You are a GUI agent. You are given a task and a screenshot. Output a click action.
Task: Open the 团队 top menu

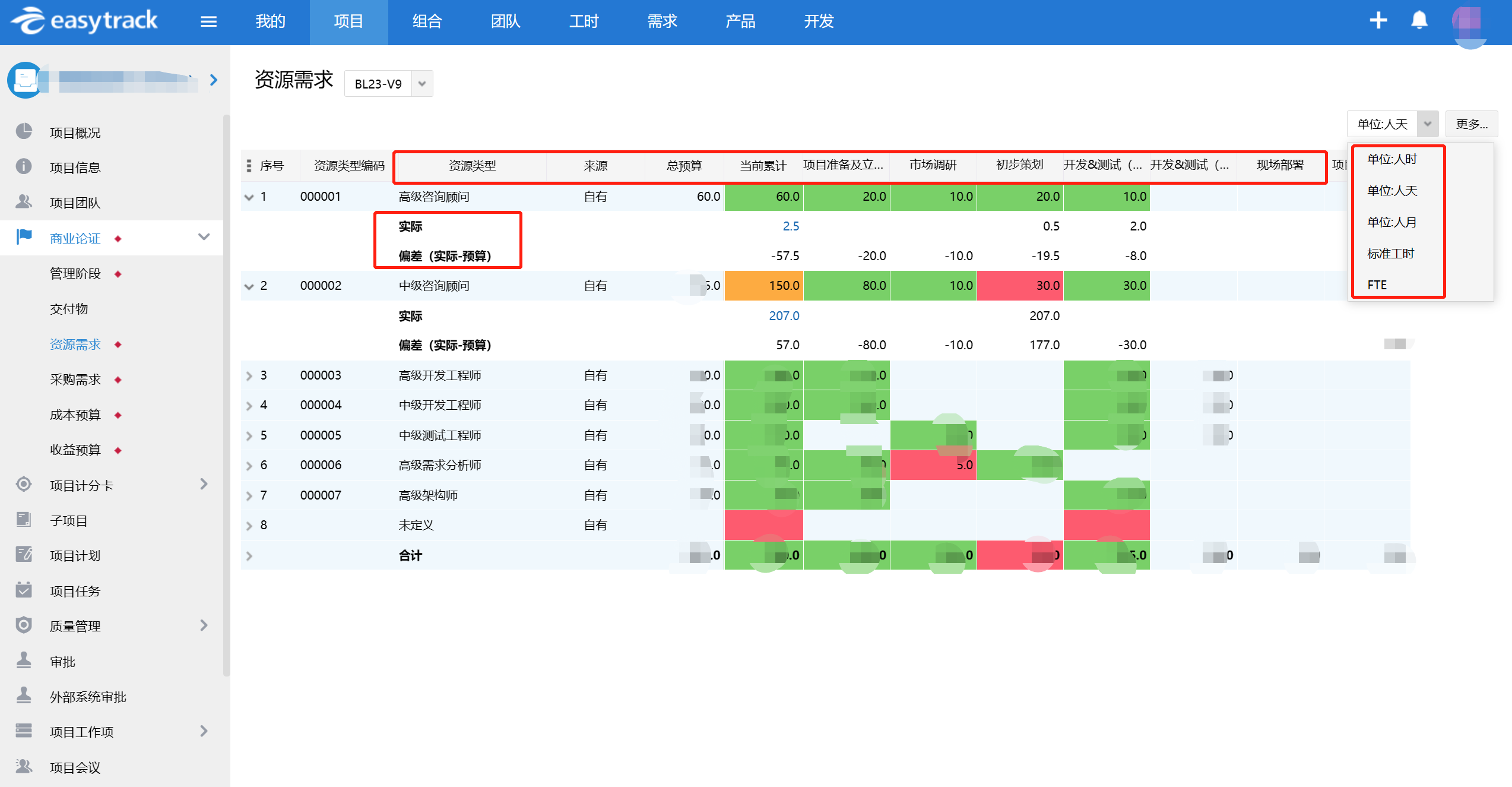(506, 22)
